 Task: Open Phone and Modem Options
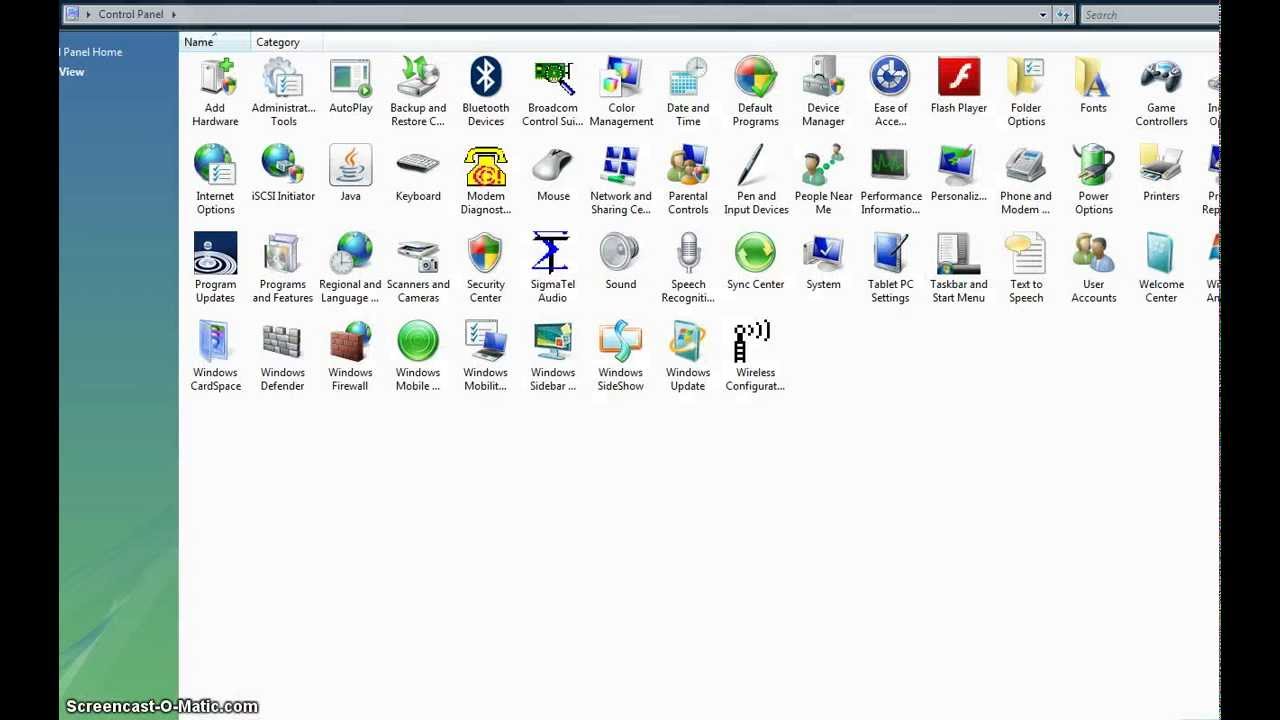1026,180
